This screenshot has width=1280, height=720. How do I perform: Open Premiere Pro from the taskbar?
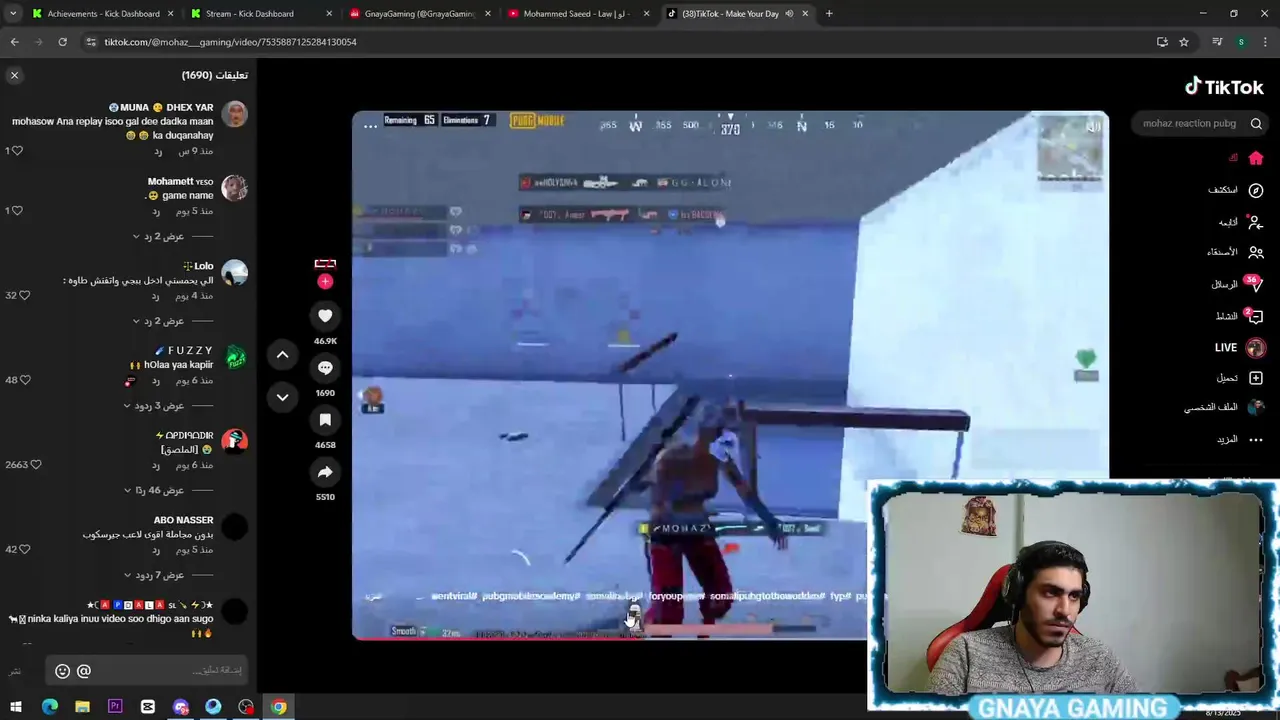click(115, 707)
